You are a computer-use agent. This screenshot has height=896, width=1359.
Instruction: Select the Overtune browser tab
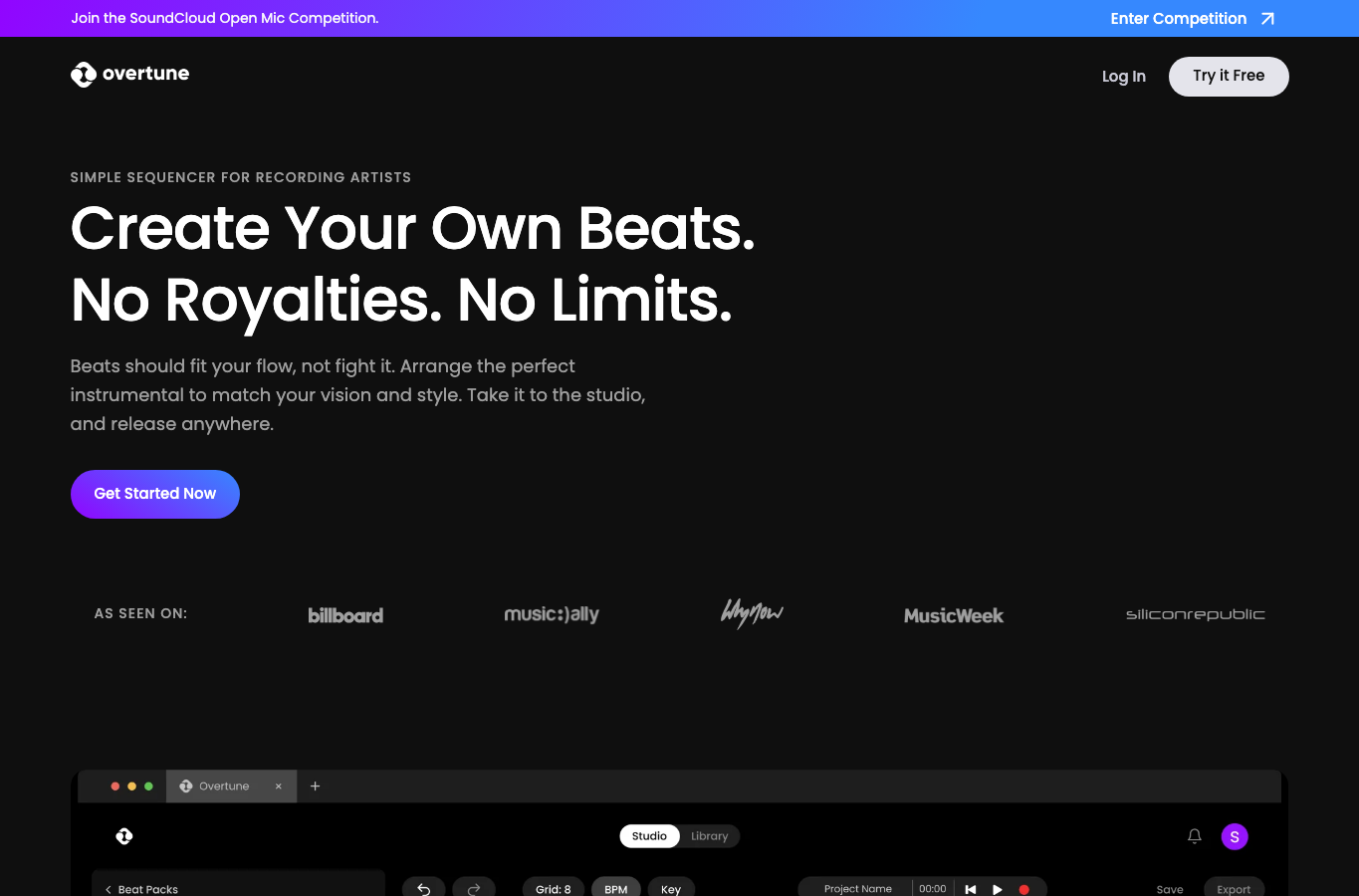coord(231,786)
